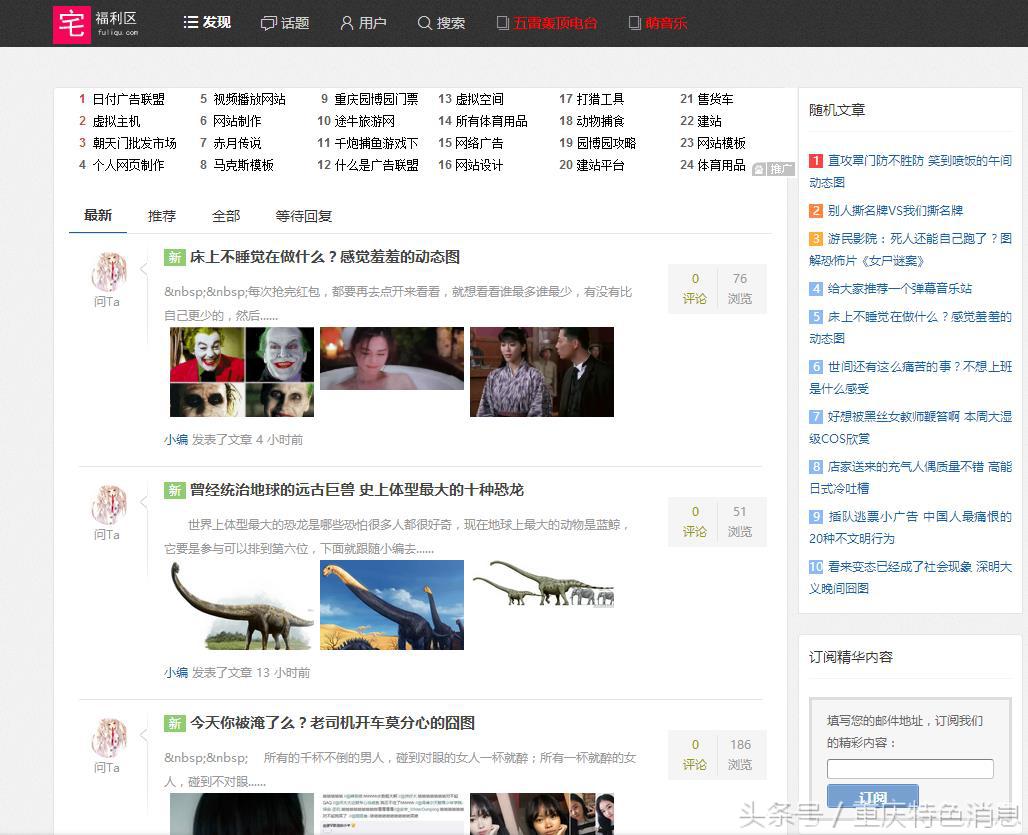
Task: Open the 全部 tab
Action: pyautogui.click(x=228, y=215)
